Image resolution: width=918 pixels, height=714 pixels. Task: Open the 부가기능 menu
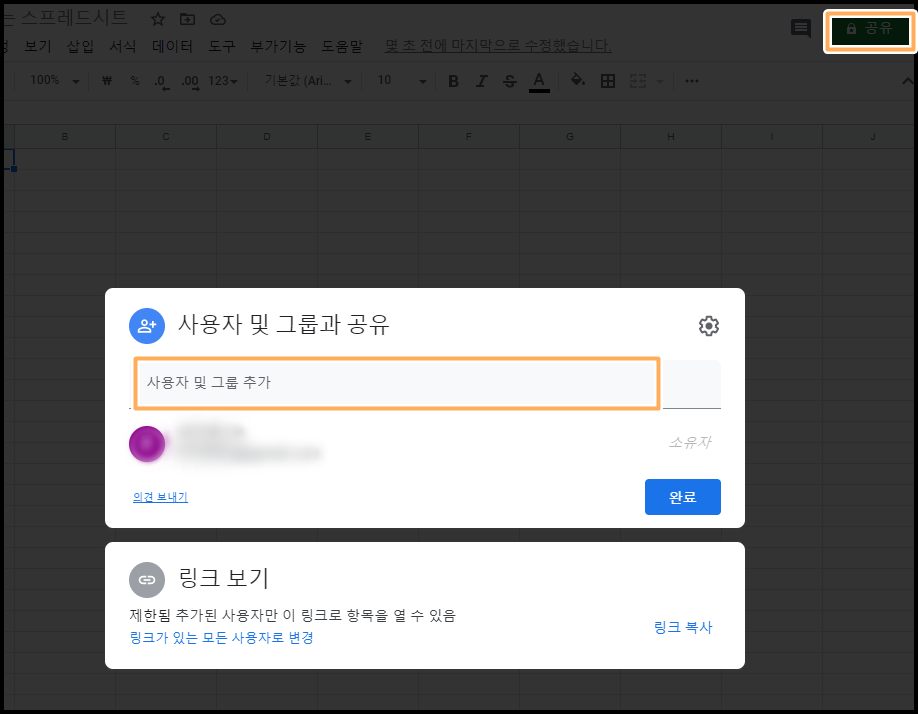click(x=278, y=46)
